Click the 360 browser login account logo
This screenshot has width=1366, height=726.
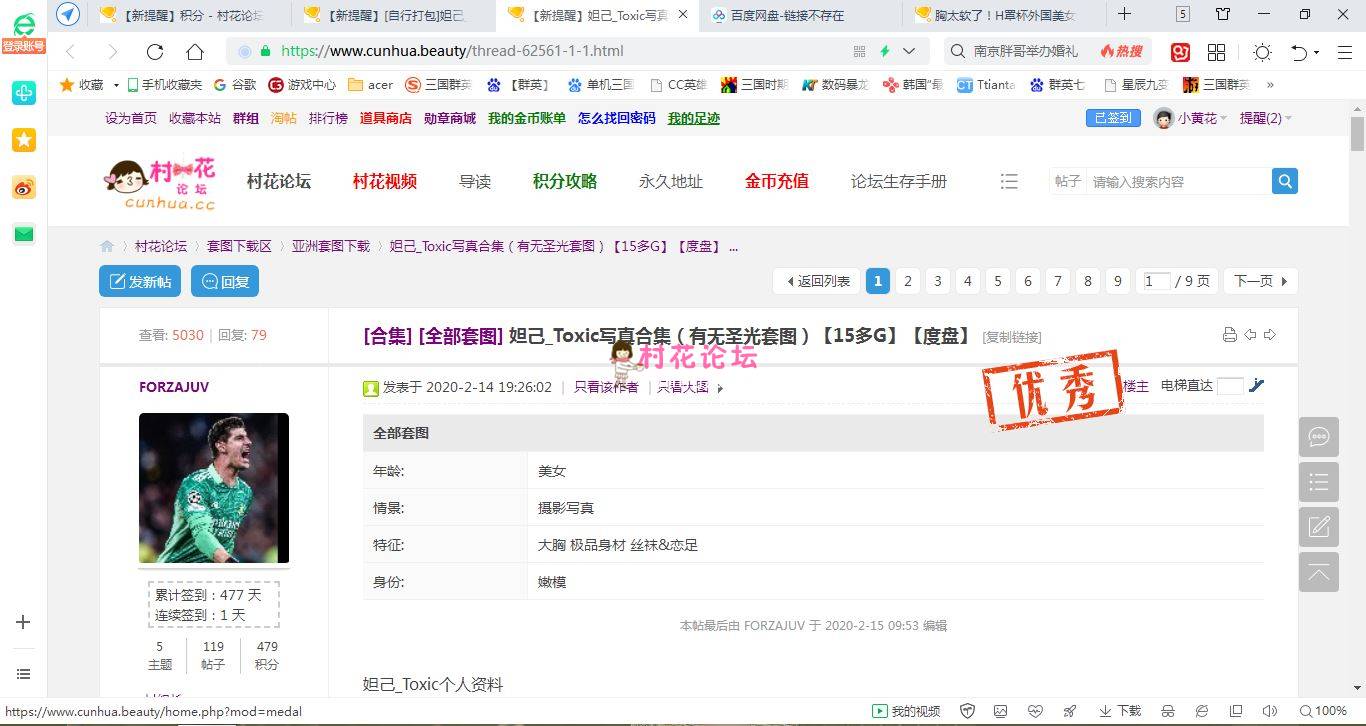tap(23, 32)
